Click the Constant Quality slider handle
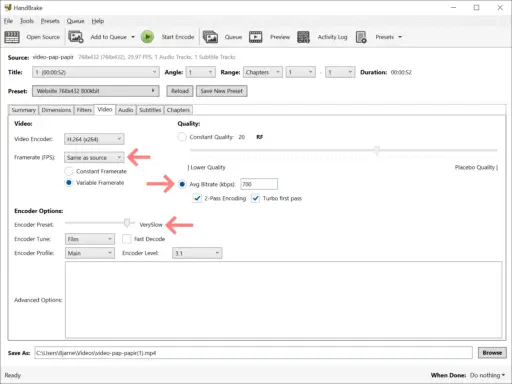 pyautogui.click(x=377, y=150)
